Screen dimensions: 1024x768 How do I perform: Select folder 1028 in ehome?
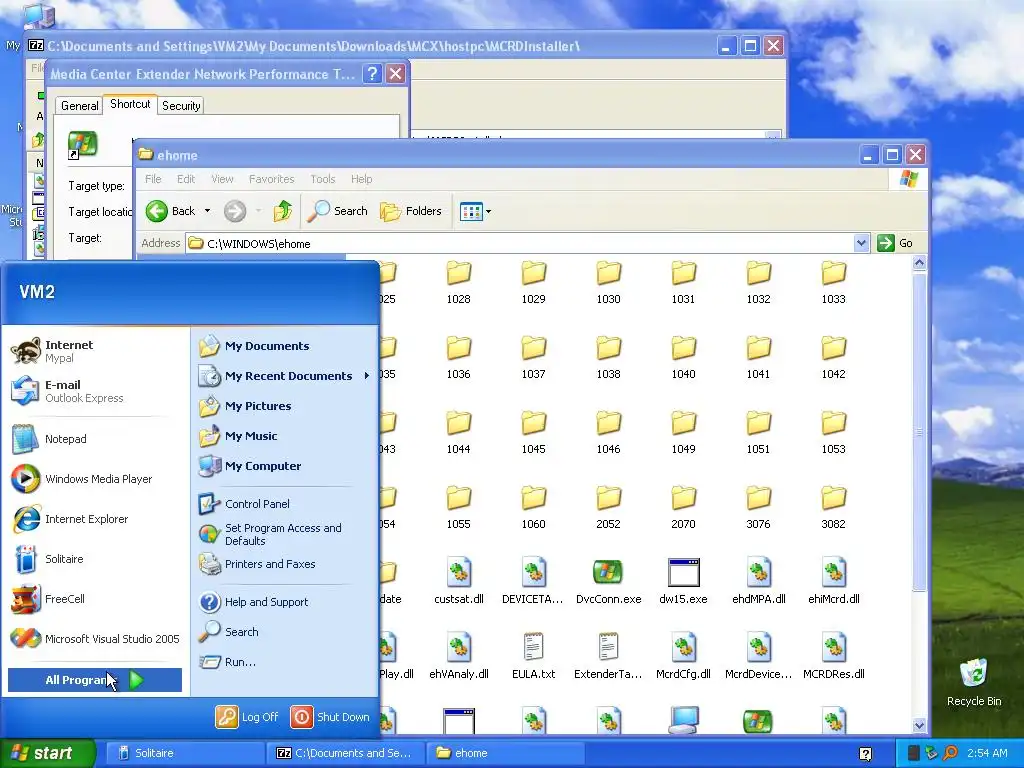click(x=458, y=283)
